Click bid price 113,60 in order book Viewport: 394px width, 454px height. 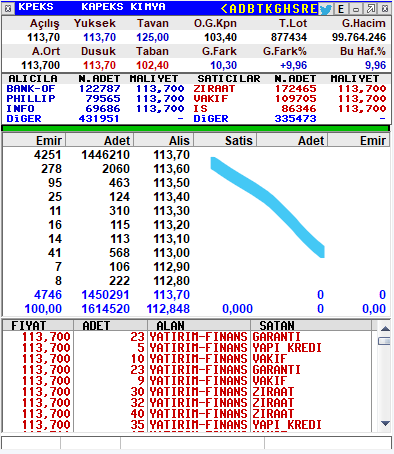tap(171, 169)
